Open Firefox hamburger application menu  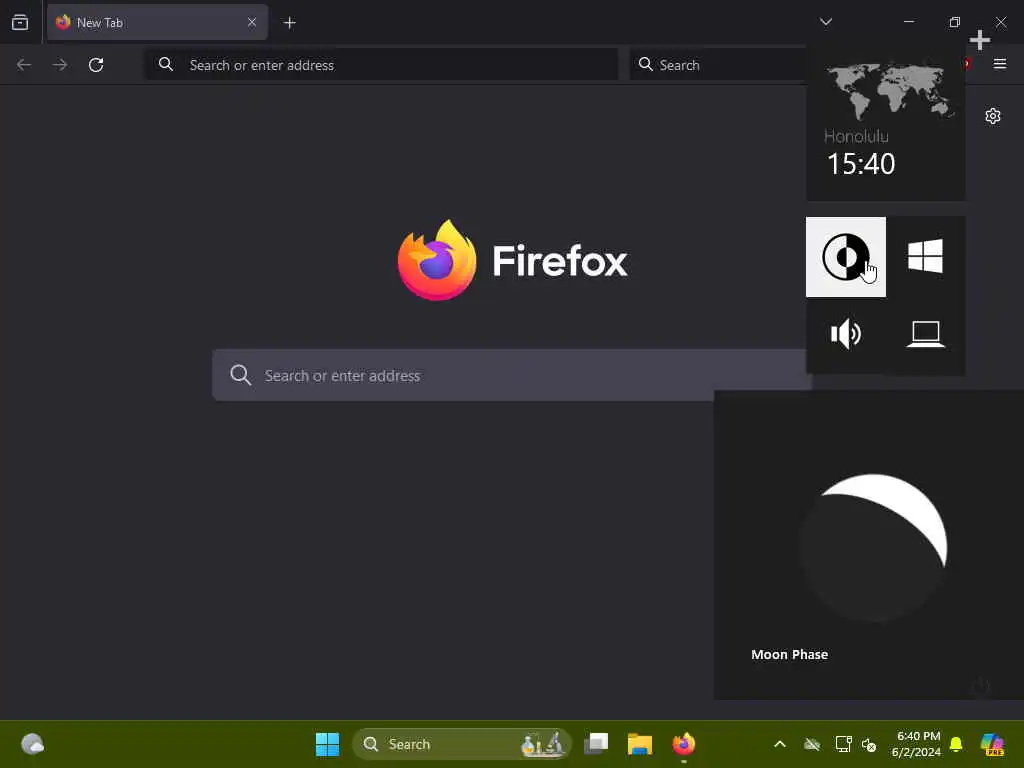click(x=1000, y=64)
